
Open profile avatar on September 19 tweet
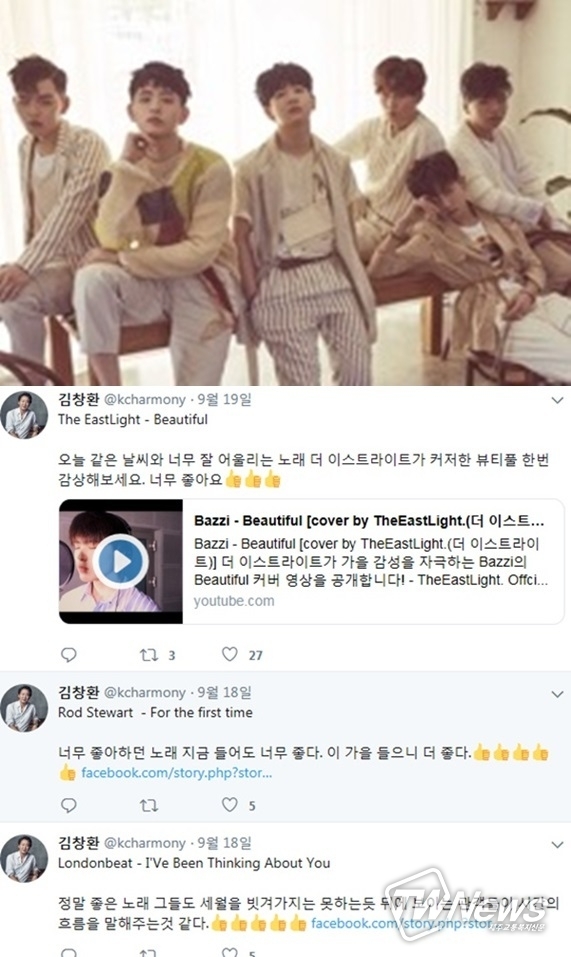[x=24, y=415]
